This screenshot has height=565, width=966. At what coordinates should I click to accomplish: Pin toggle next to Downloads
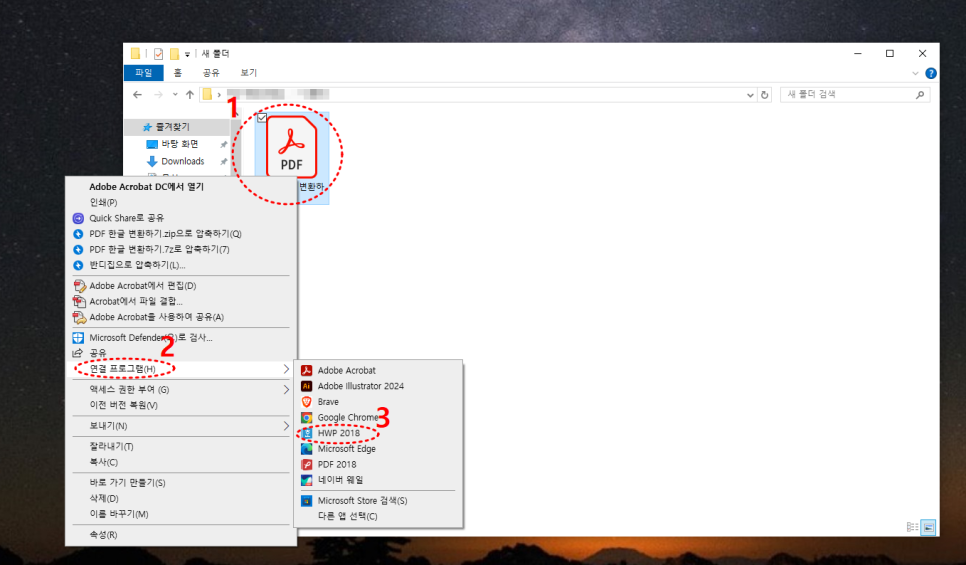(x=224, y=161)
